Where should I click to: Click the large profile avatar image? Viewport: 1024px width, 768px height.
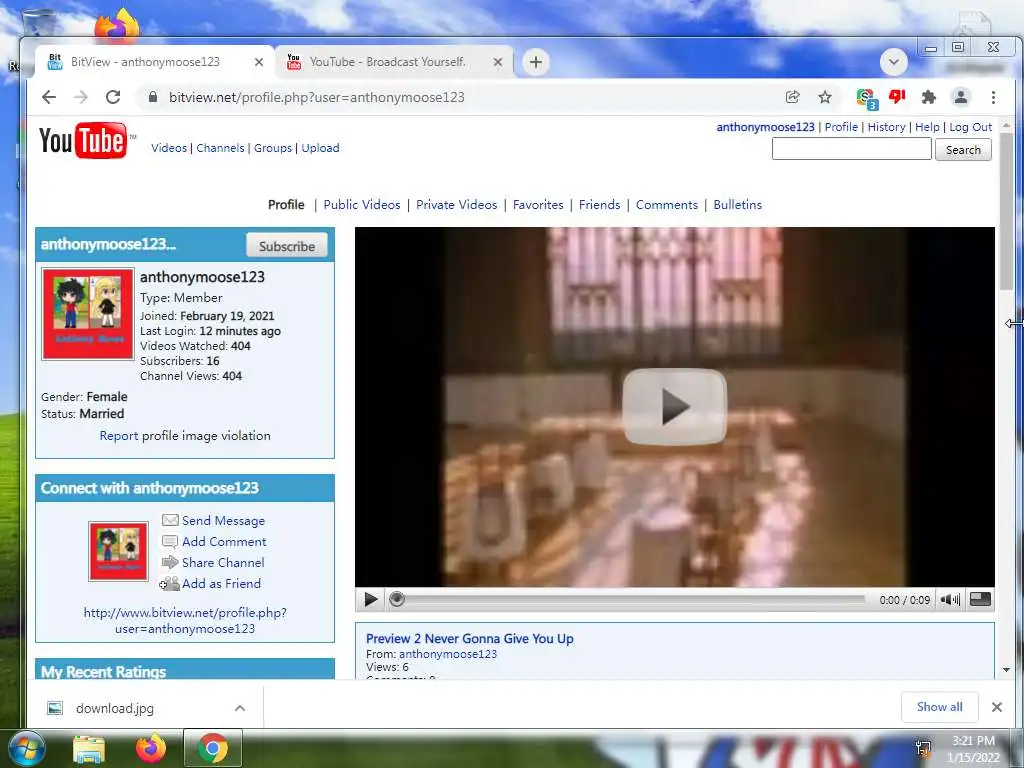[x=88, y=313]
